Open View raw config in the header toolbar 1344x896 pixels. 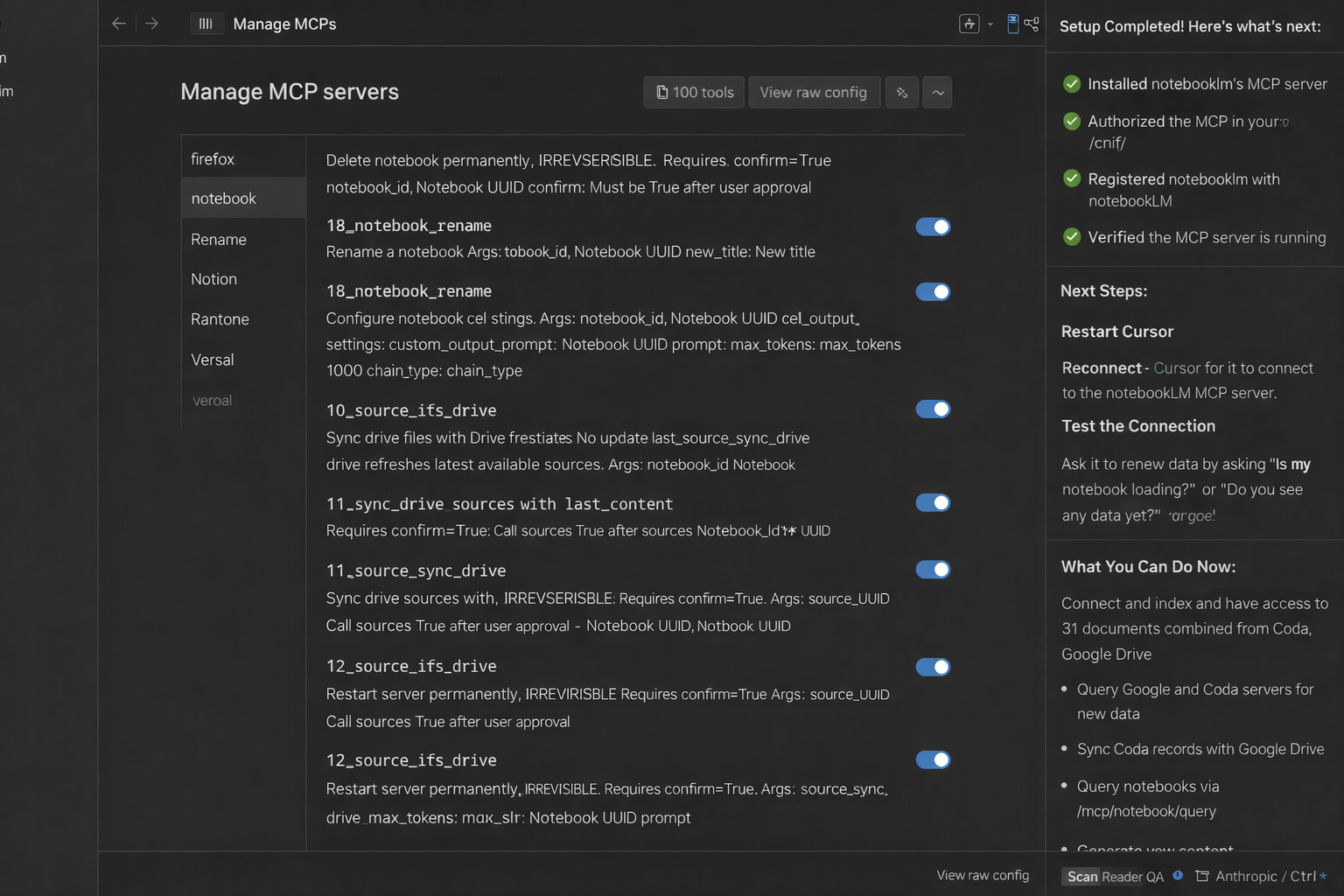[x=813, y=93]
